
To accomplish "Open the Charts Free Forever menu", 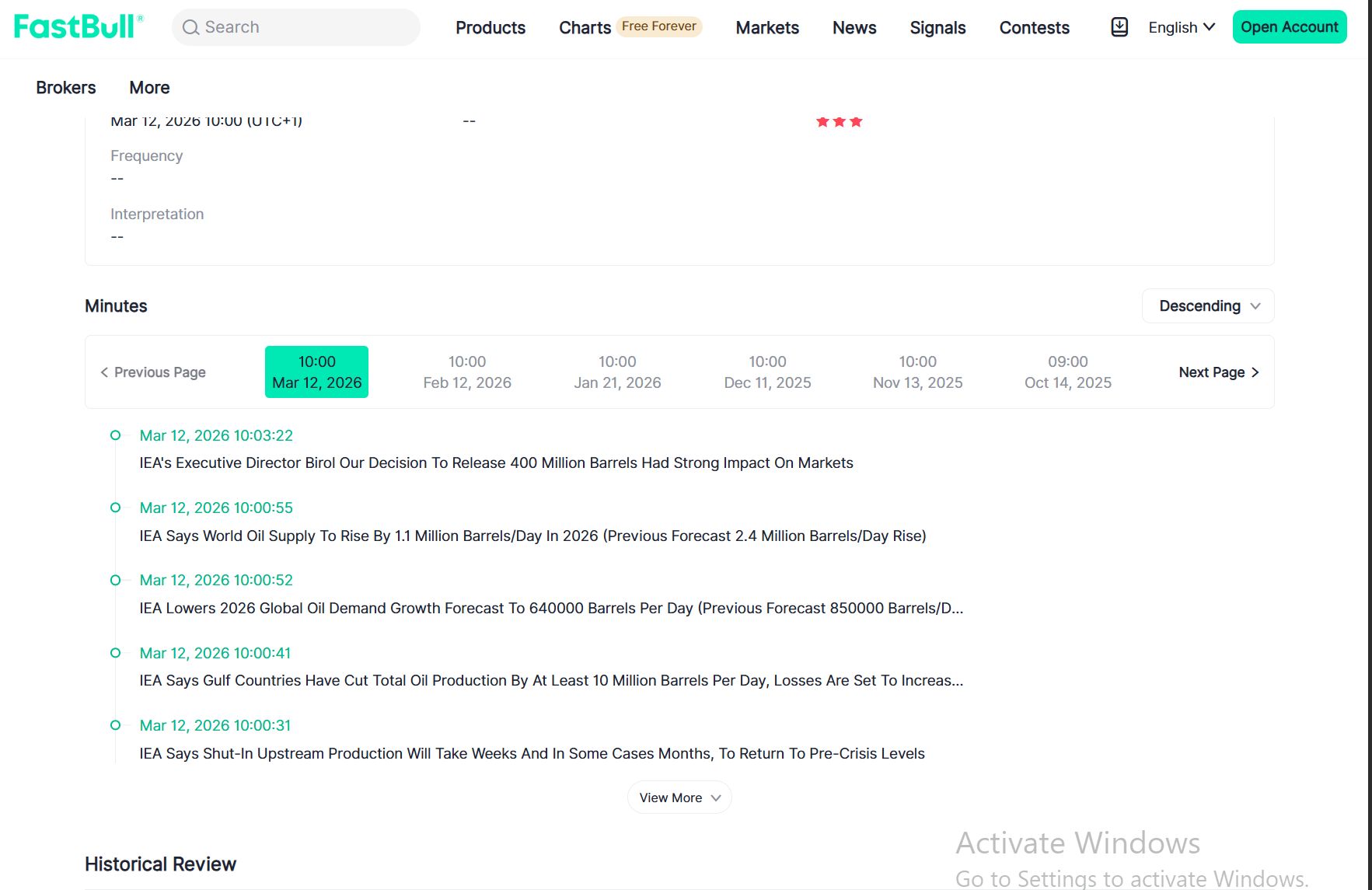I will (630, 28).
